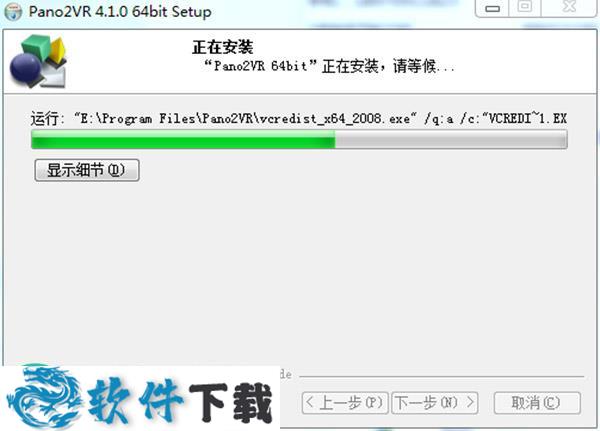
Task: Click the blue dragon watermark logo
Action: point(44,396)
